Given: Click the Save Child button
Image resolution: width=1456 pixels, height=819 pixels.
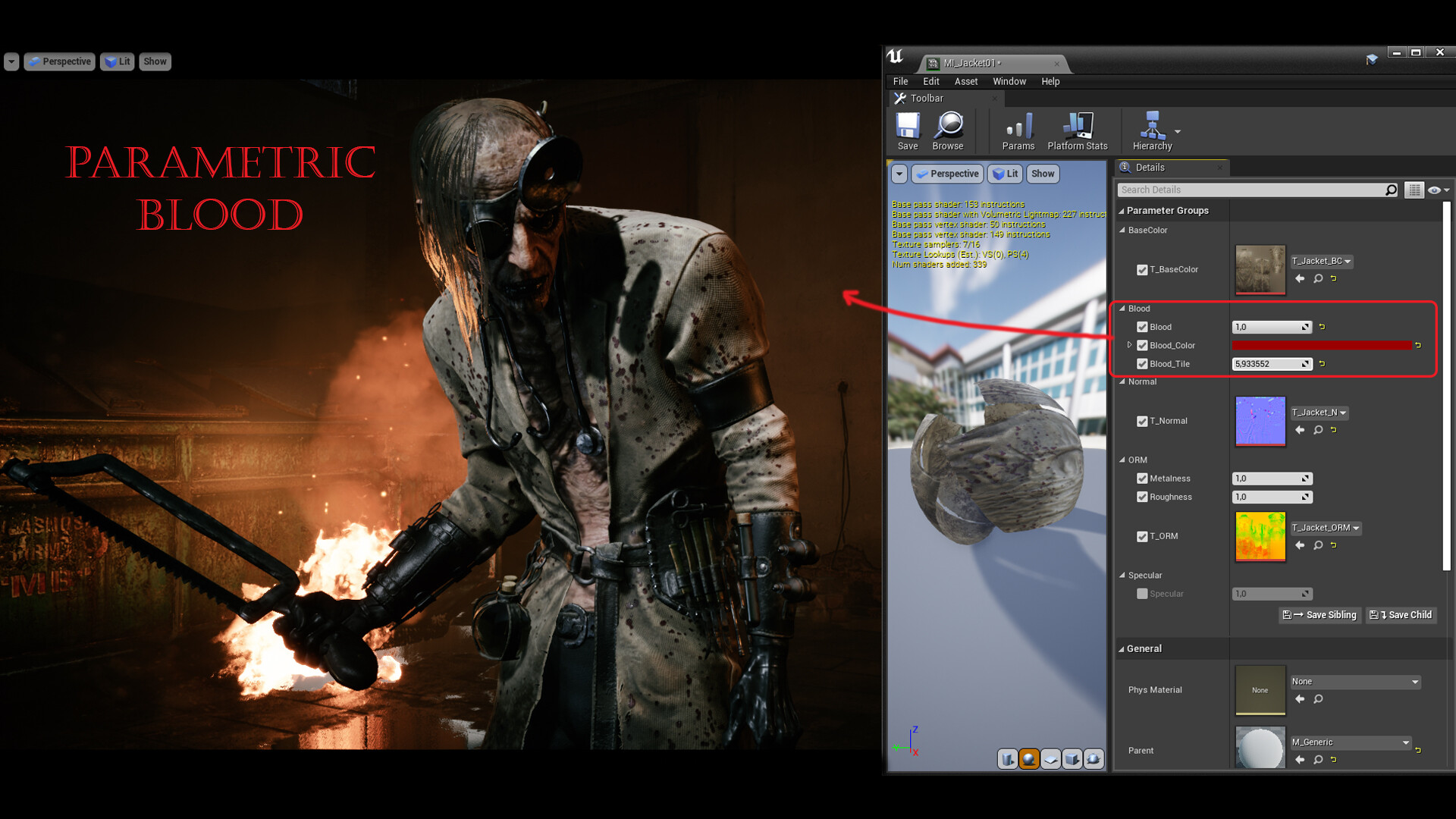Looking at the screenshot, I should (1401, 615).
